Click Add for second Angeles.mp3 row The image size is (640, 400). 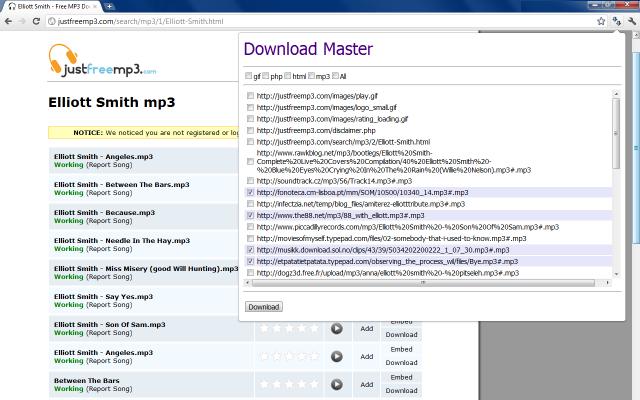point(367,356)
